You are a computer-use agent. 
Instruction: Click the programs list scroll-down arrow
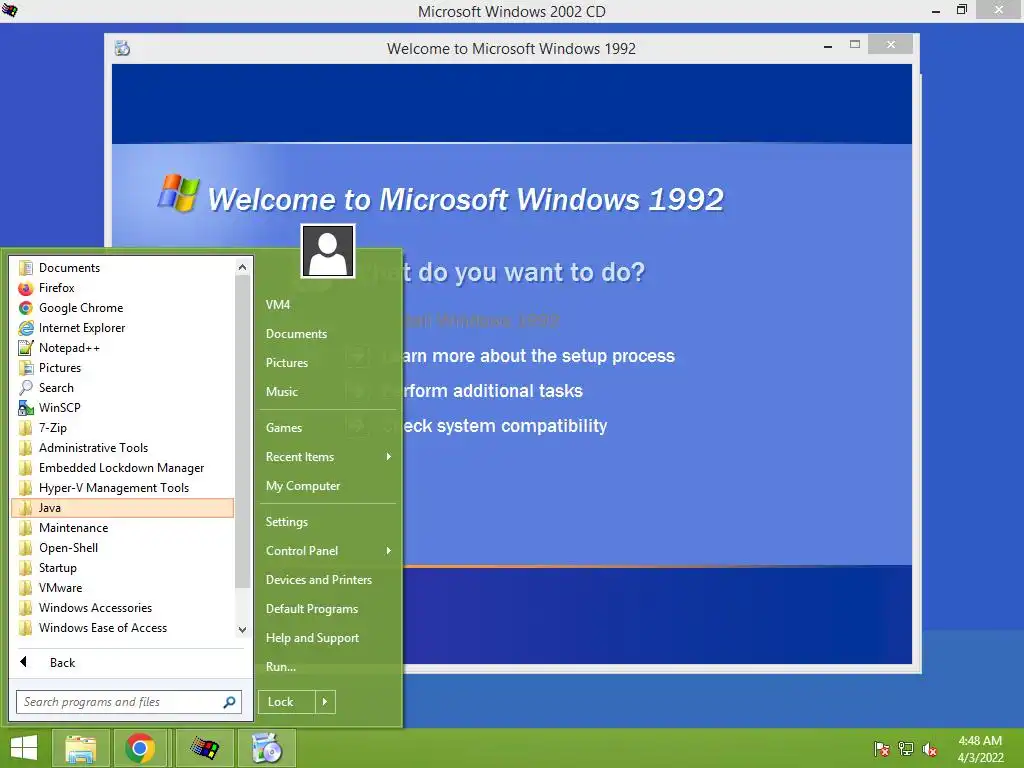(x=242, y=630)
